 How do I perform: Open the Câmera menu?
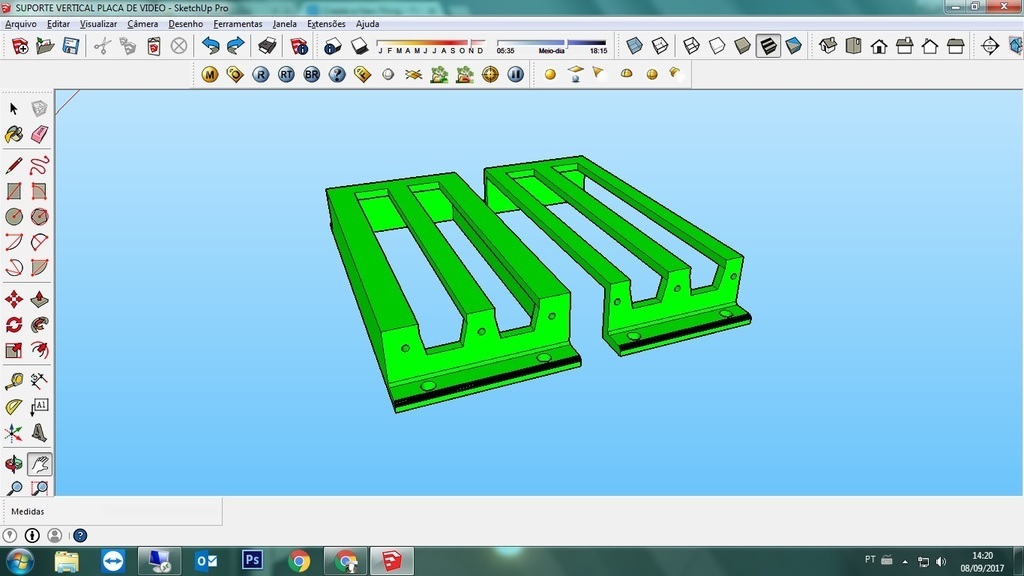click(x=142, y=23)
